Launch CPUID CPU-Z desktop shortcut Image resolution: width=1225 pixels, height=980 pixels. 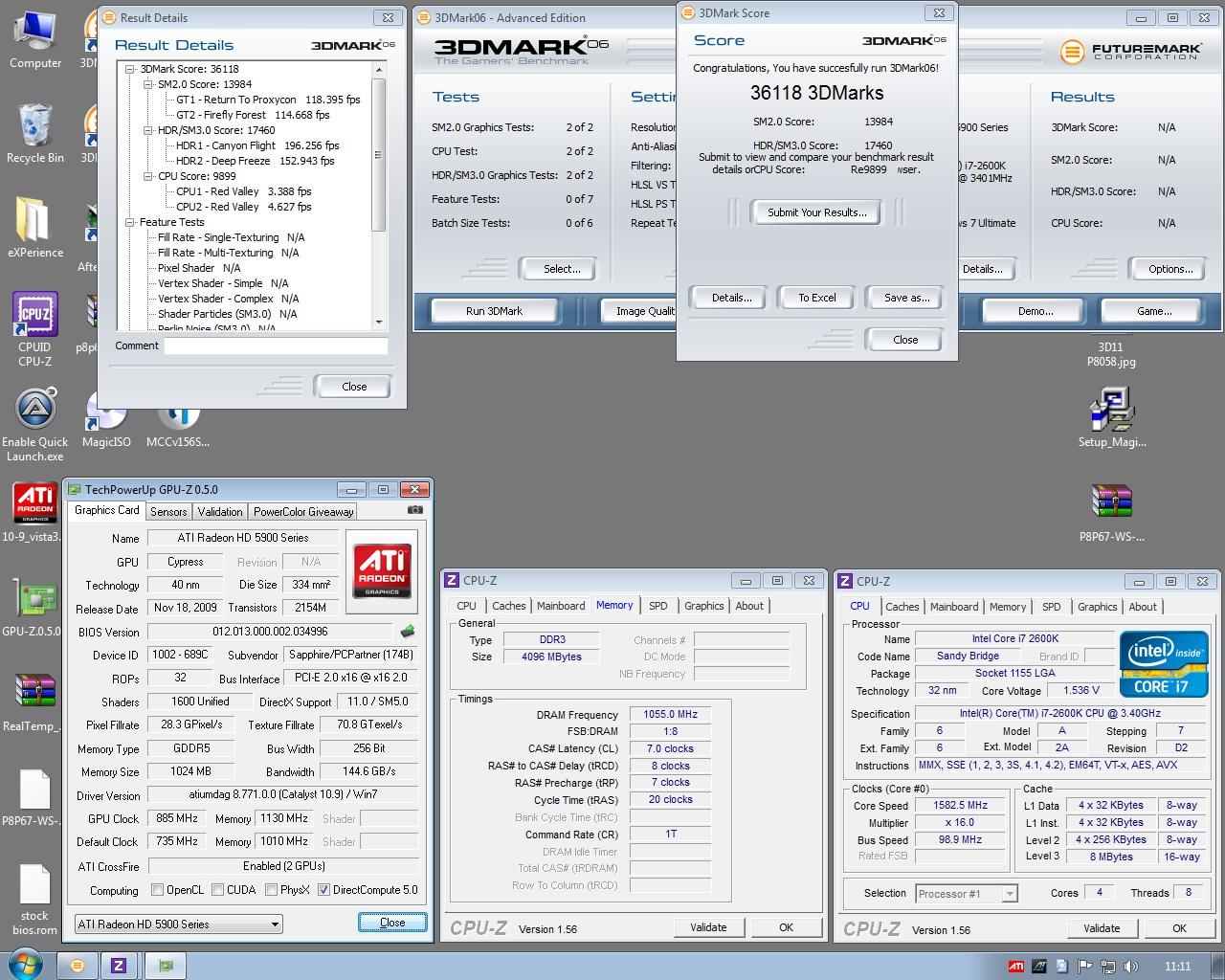(x=35, y=330)
